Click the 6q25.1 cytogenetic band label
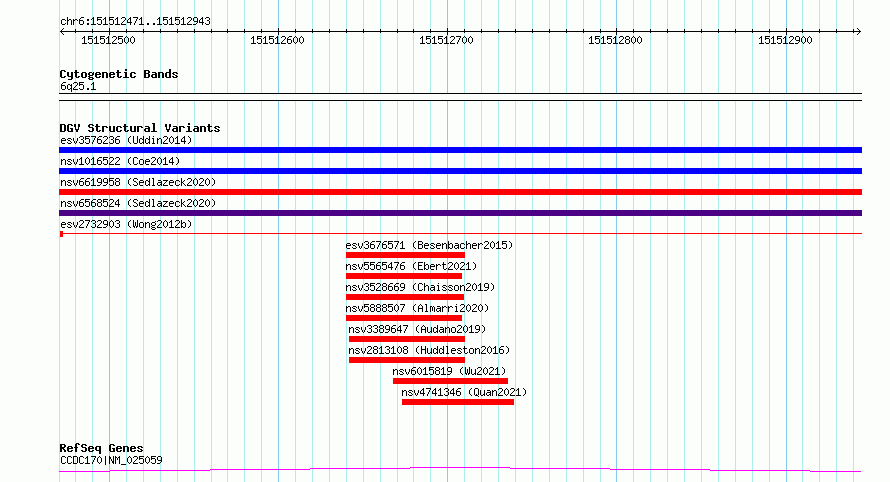 point(78,86)
